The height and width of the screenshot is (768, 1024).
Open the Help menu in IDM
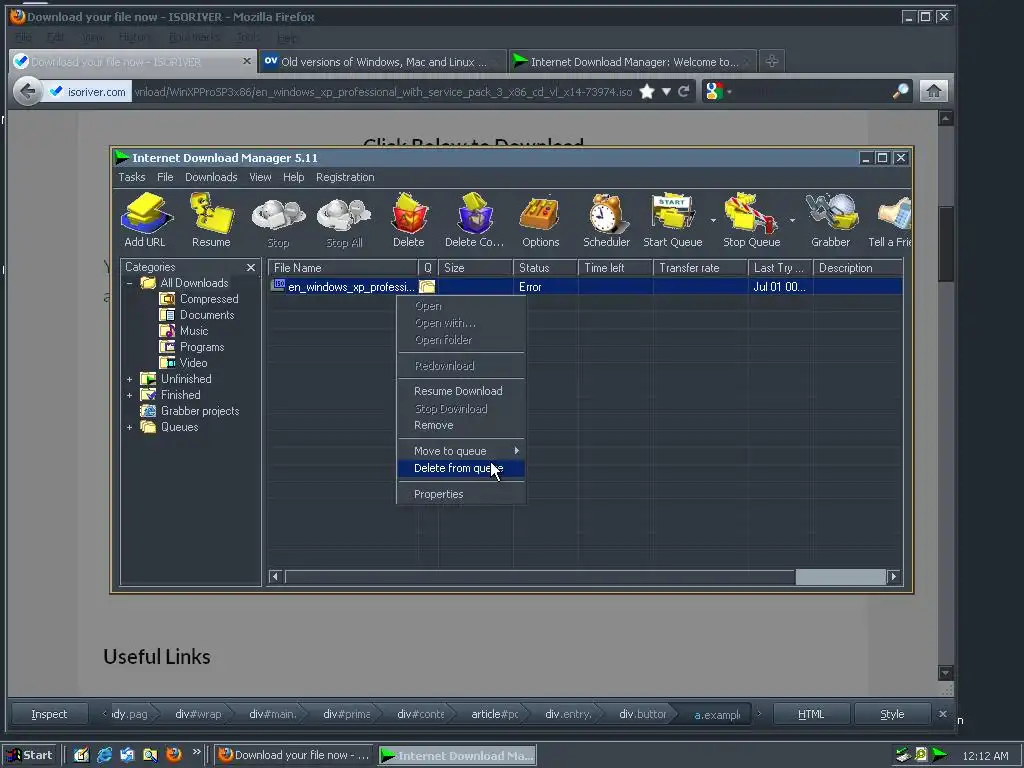click(293, 177)
